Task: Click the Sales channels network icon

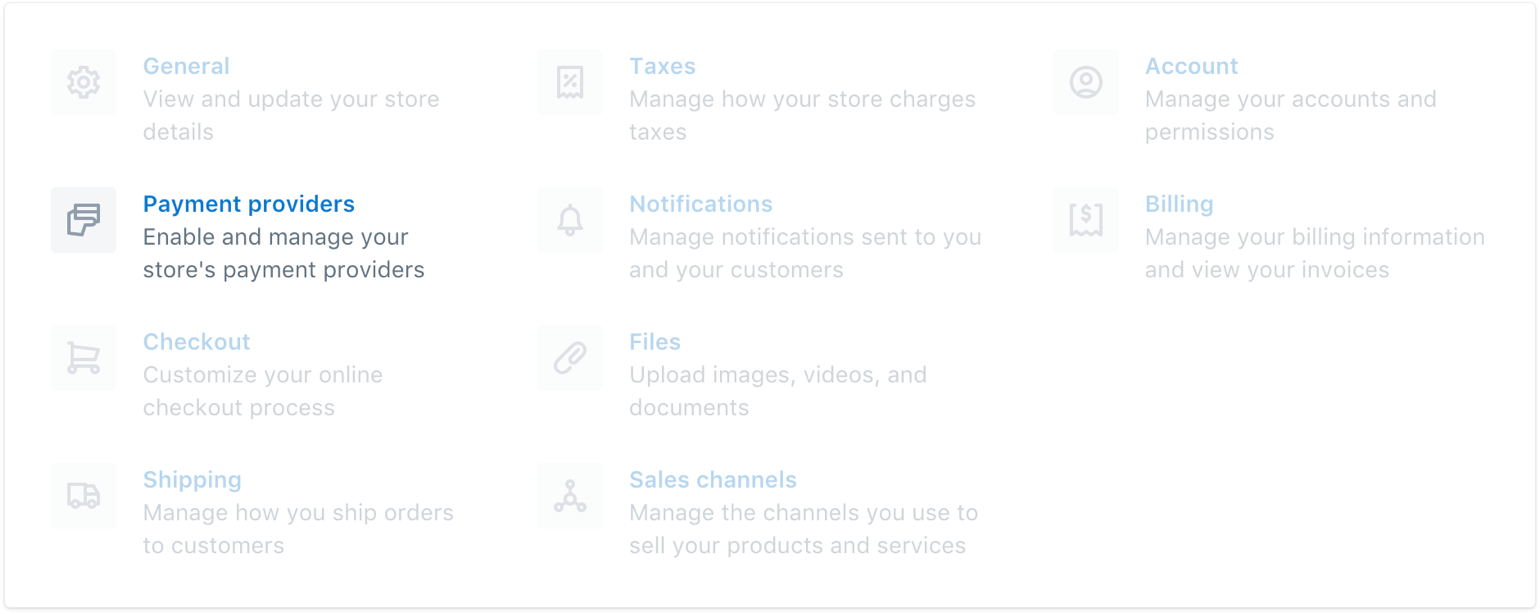Action: [x=570, y=496]
